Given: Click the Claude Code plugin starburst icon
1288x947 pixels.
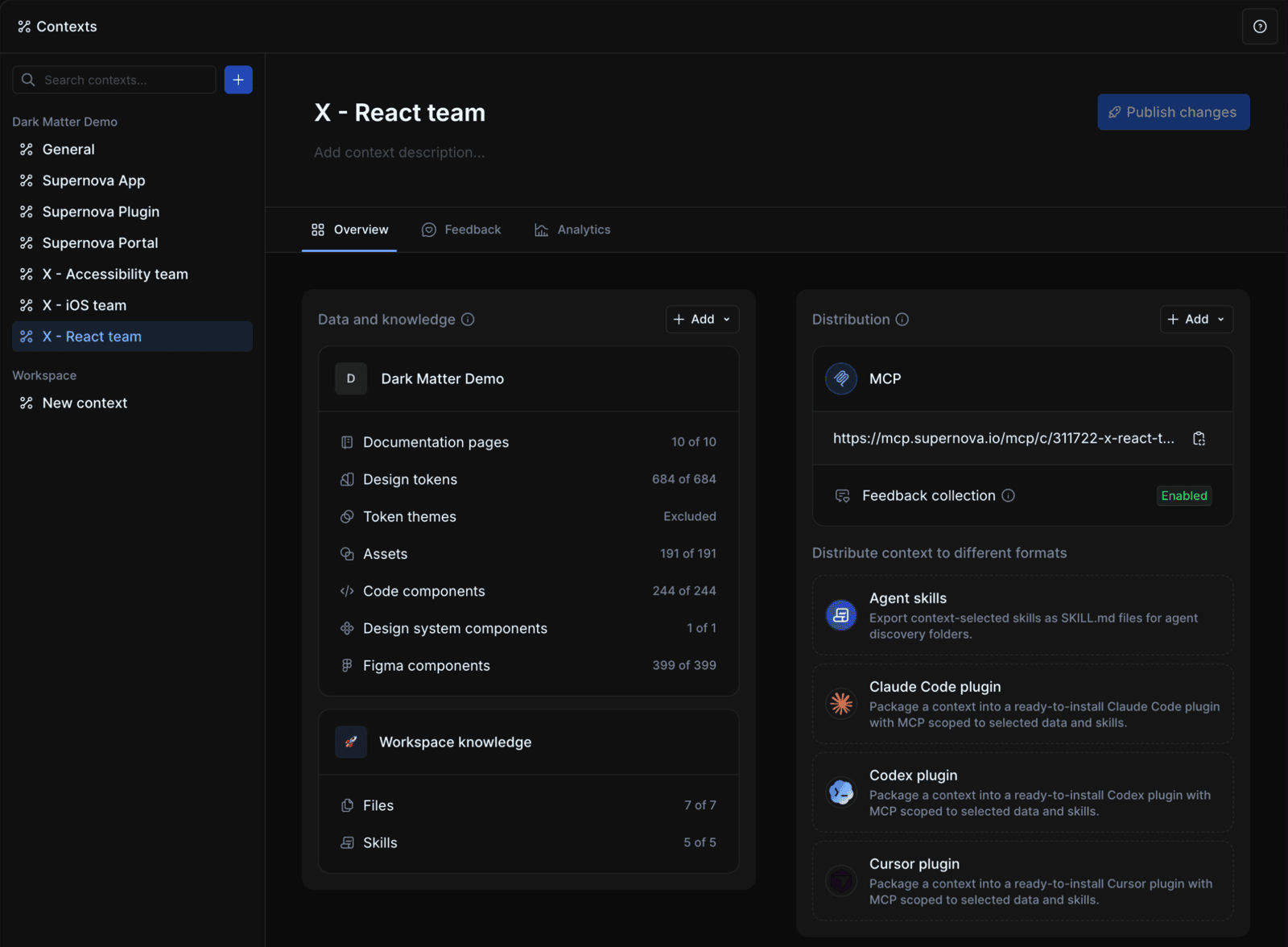Looking at the screenshot, I should [x=841, y=704].
